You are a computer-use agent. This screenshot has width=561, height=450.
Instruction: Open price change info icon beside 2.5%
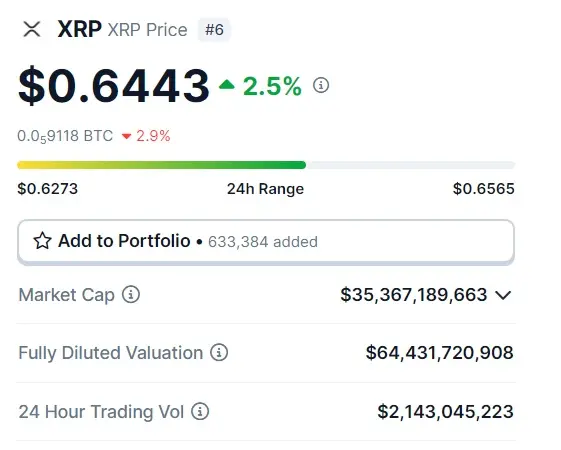click(x=321, y=85)
